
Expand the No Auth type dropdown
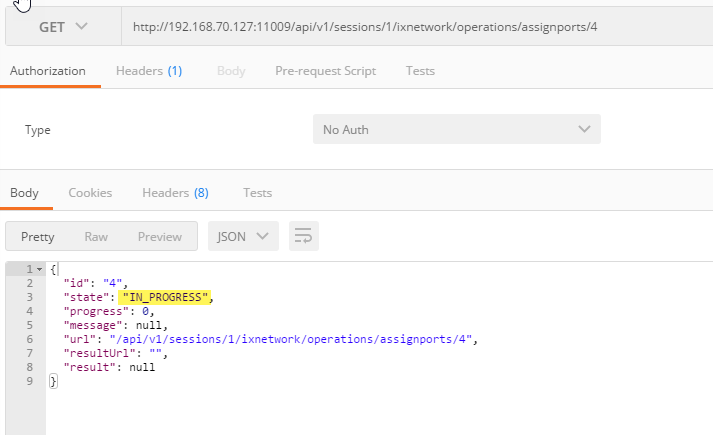(456, 129)
